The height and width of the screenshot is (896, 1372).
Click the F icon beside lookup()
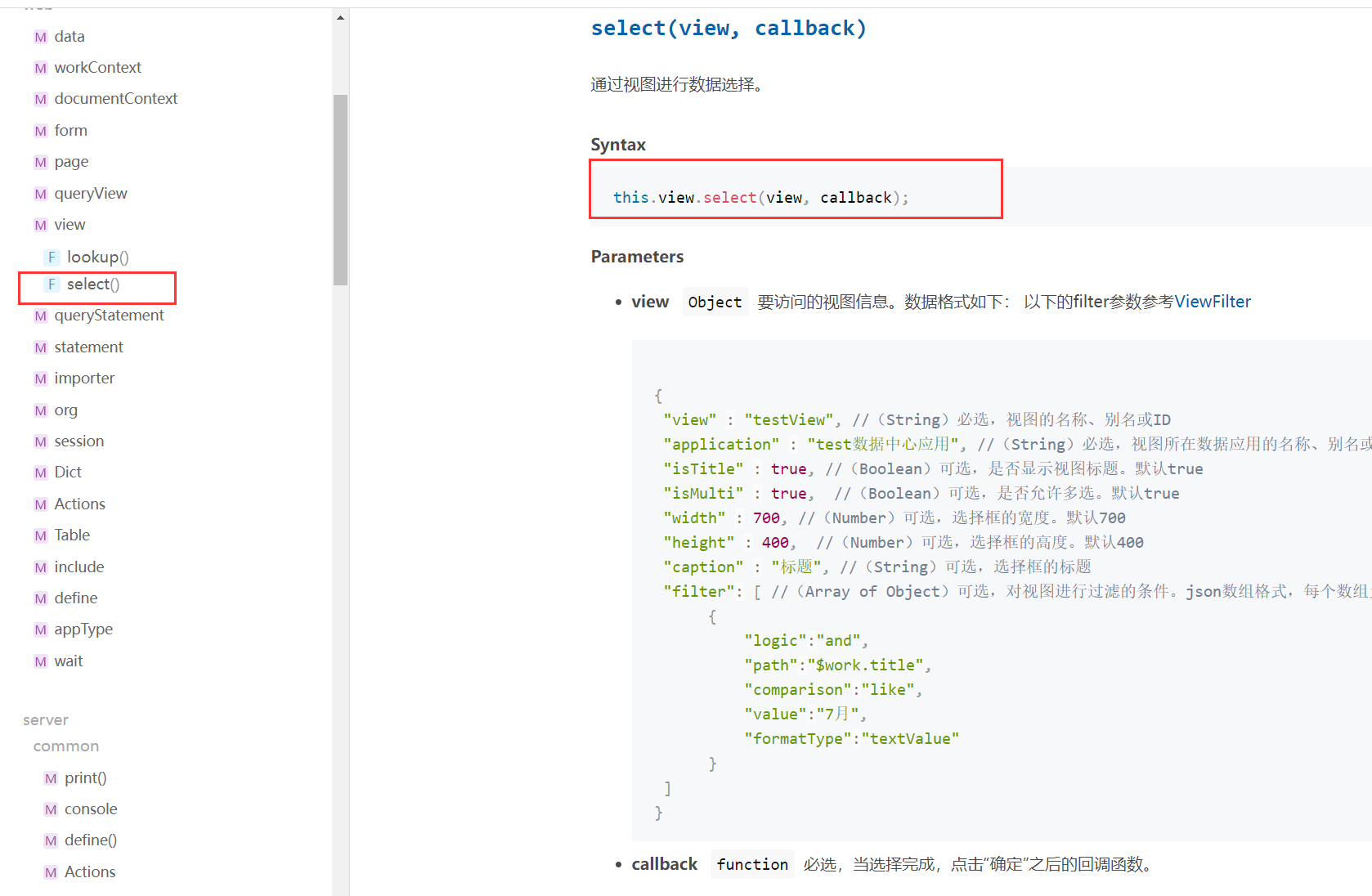[52, 258]
